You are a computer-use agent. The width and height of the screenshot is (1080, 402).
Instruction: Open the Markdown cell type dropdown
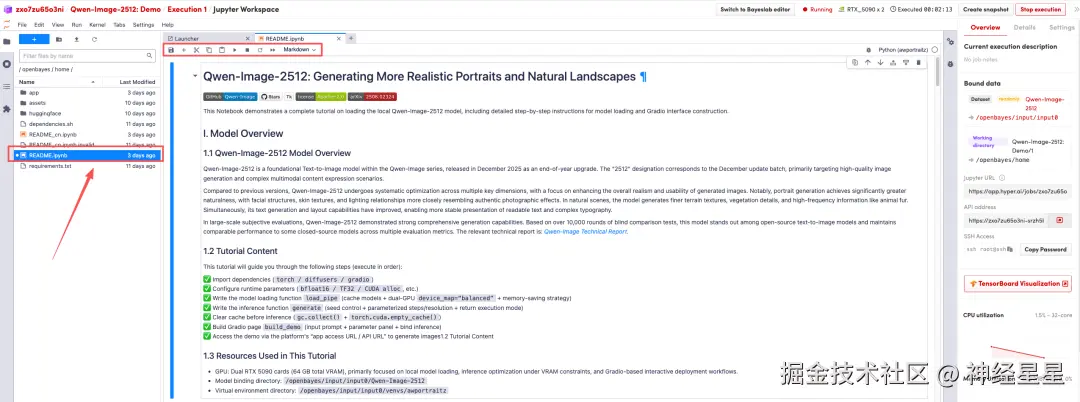pos(300,50)
